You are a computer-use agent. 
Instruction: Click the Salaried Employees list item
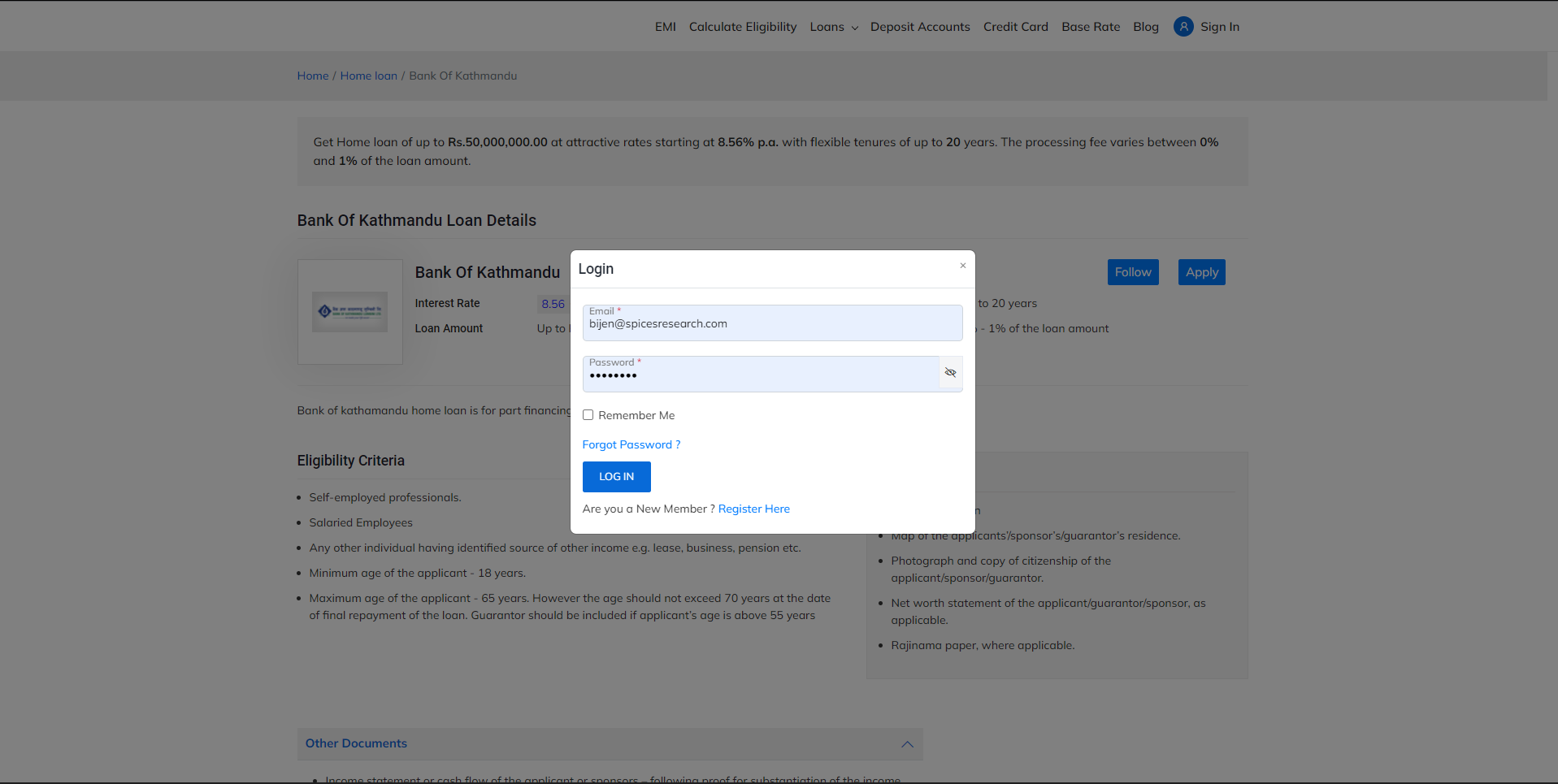pyautogui.click(x=361, y=522)
